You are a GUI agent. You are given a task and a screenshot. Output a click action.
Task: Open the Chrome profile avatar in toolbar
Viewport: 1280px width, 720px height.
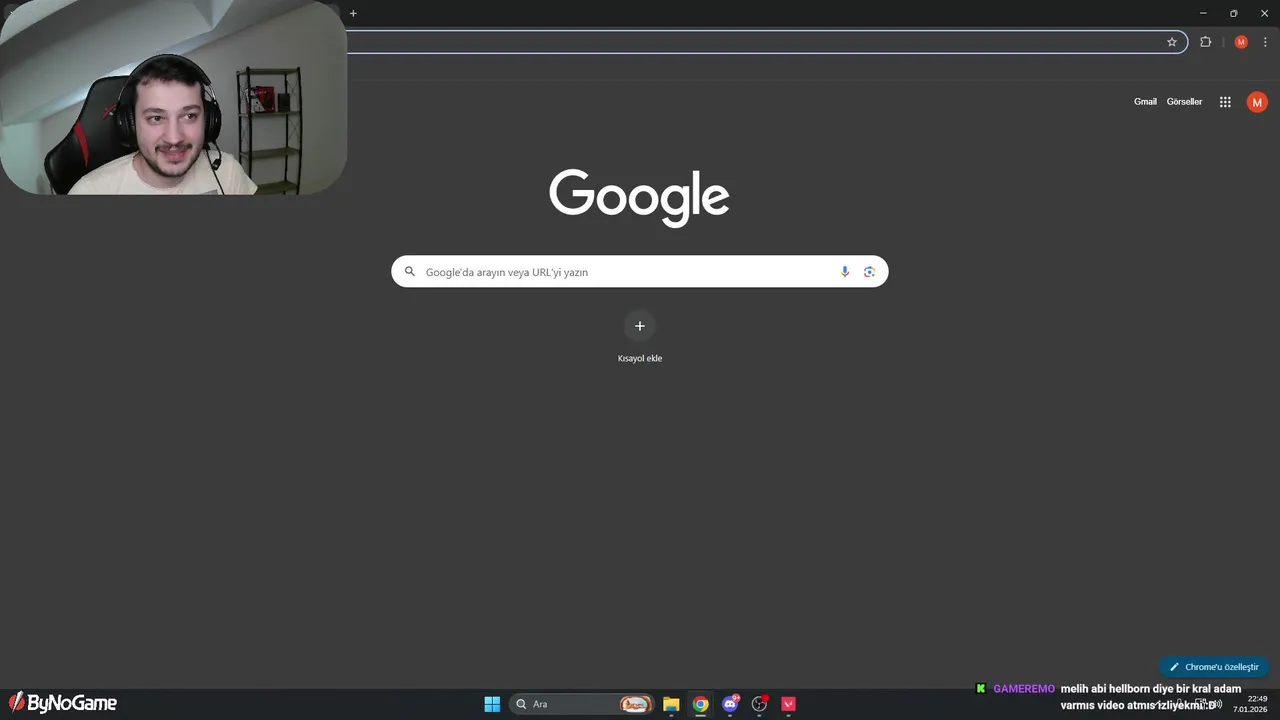(1241, 42)
